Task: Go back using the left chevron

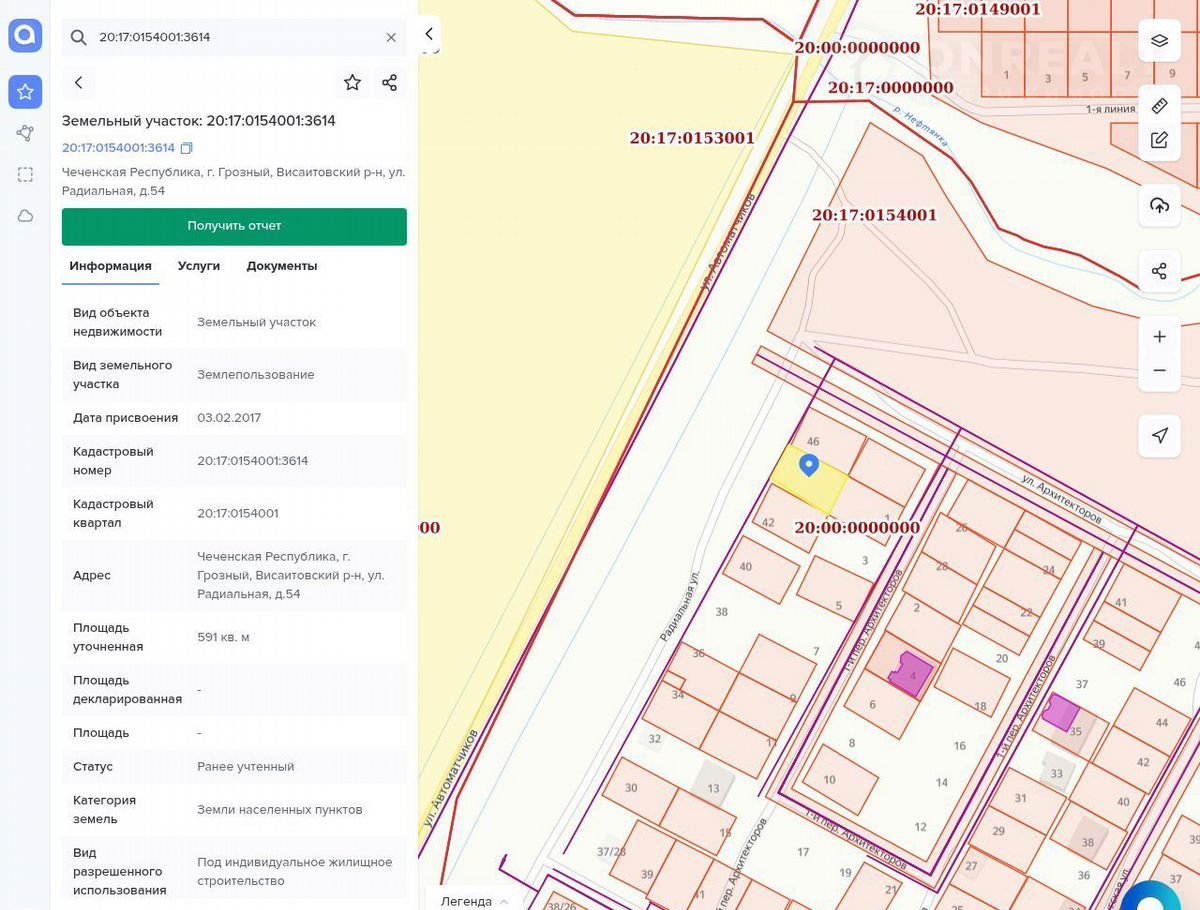Action: pyautogui.click(x=79, y=83)
